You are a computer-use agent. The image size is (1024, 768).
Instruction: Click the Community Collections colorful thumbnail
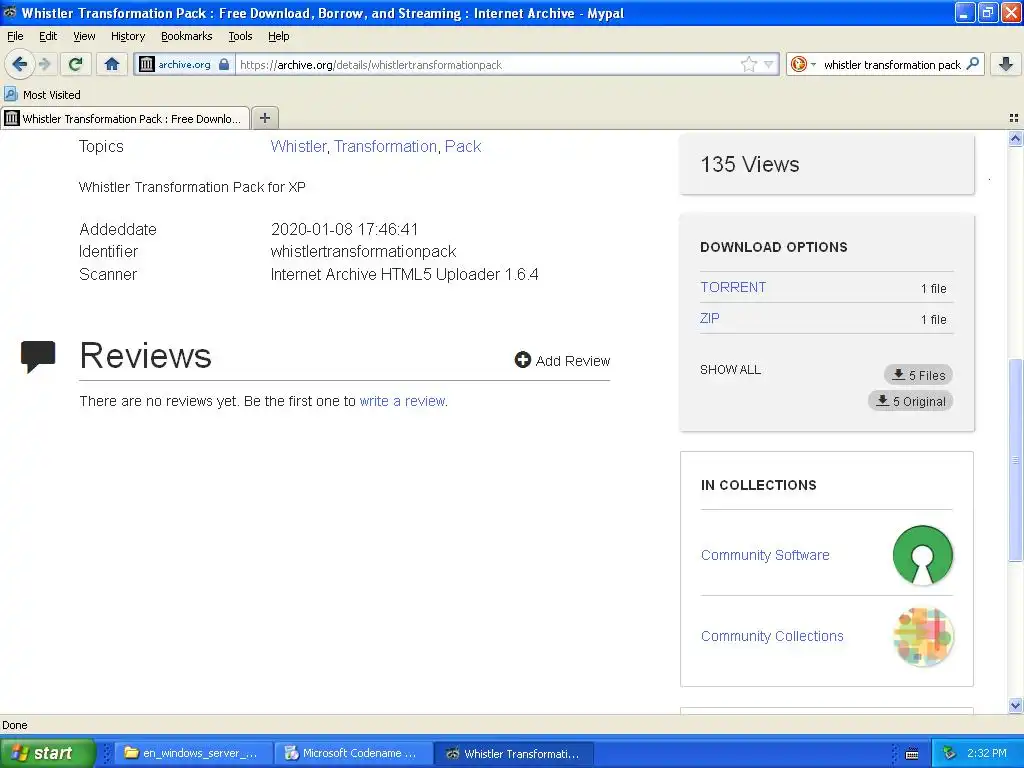tap(923, 637)
